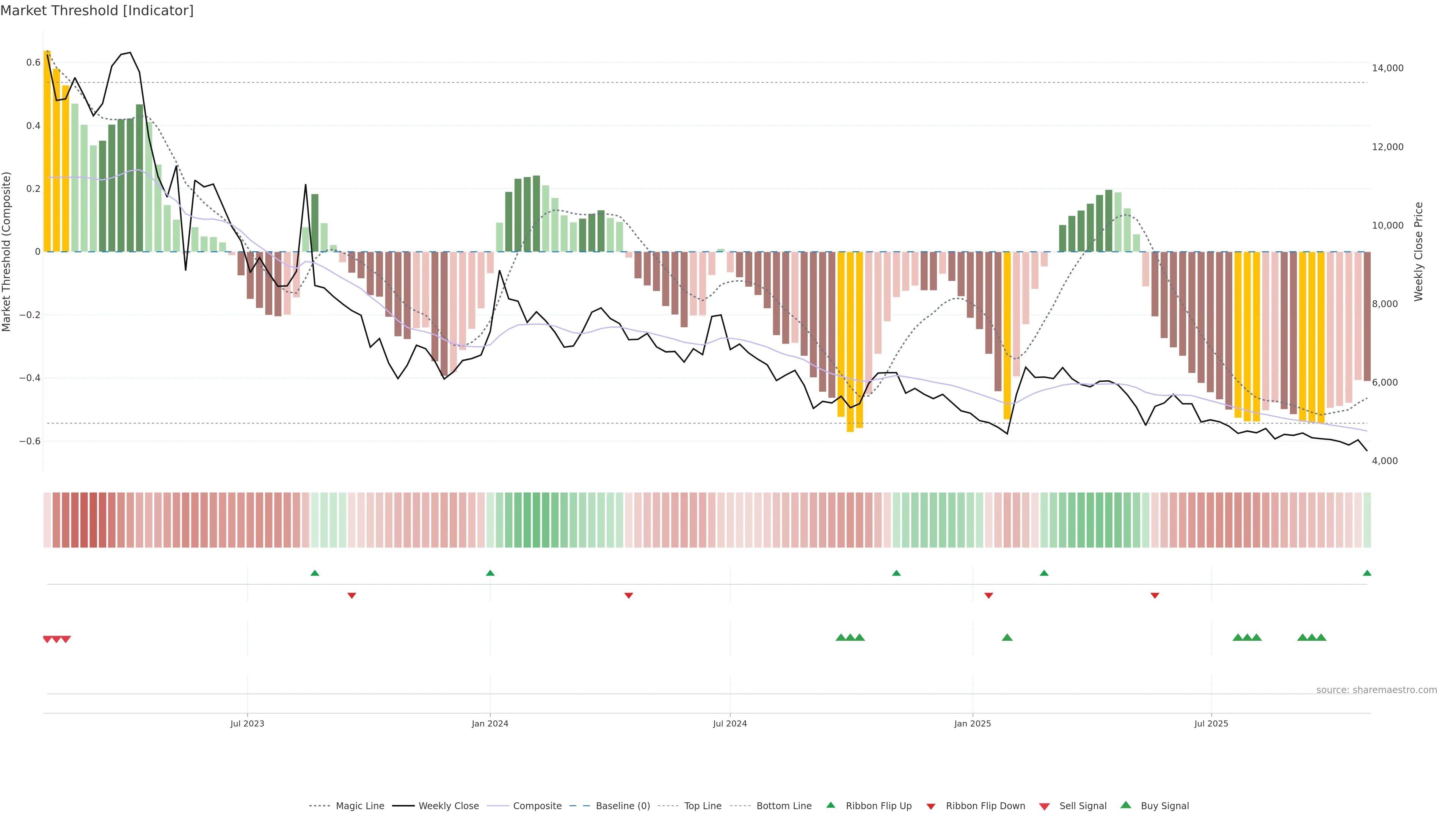Image resolution: width=1456 pixels, height=819 pixels.
Task: Toggle the Magic Line legend entry
Action: click(x=359, y=806)
